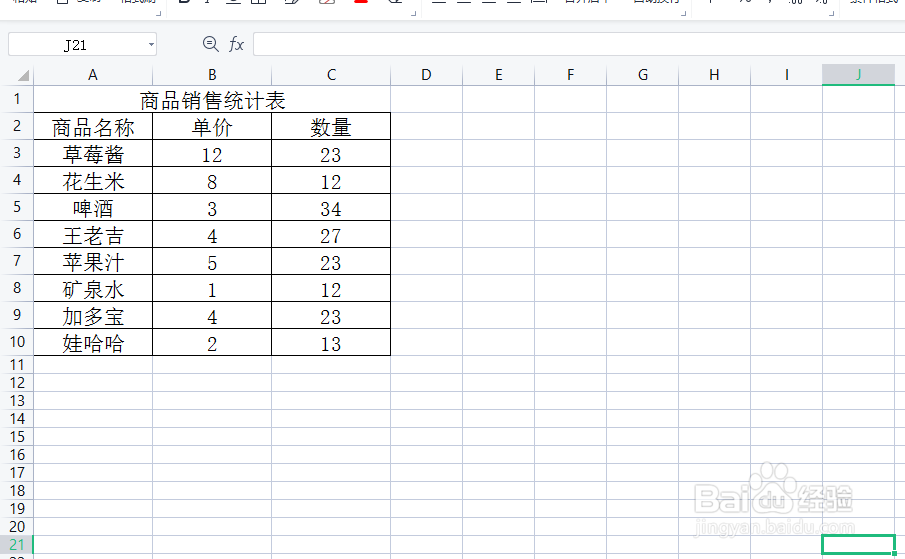Select row 20 header

pyautogui.click(x=17, y=527)
